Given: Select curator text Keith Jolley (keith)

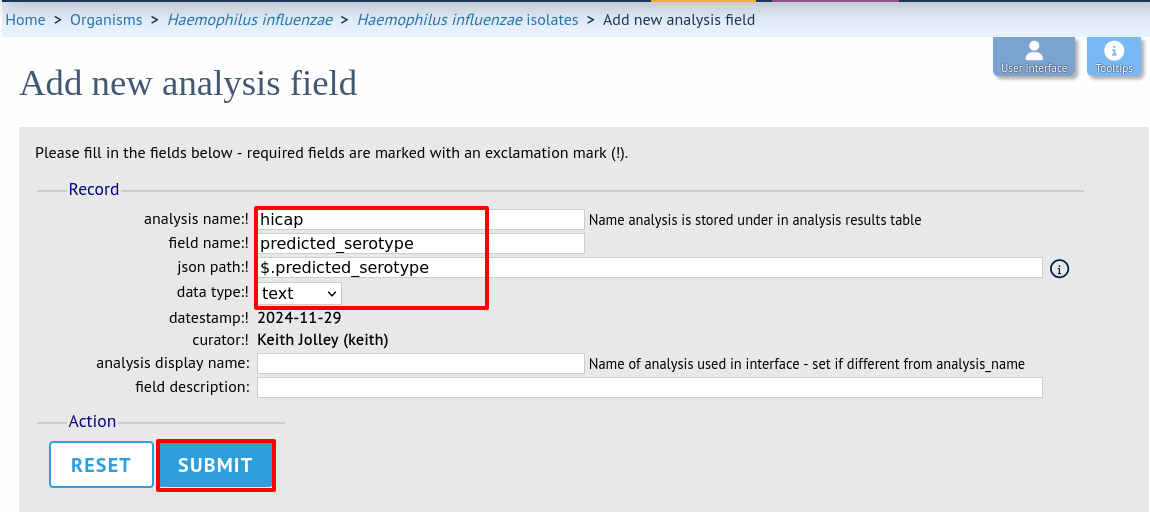Looking at the screenshot, I should point(323,340).
